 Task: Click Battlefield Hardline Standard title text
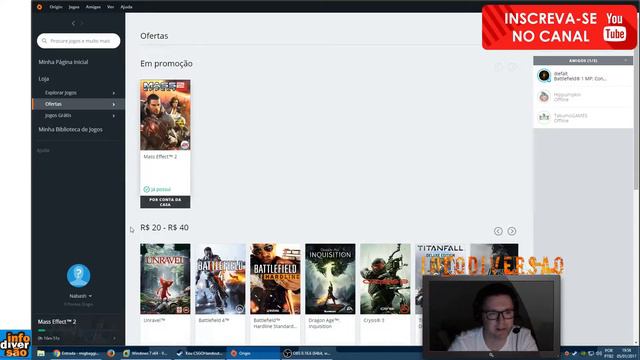click(x=275, y=323)
